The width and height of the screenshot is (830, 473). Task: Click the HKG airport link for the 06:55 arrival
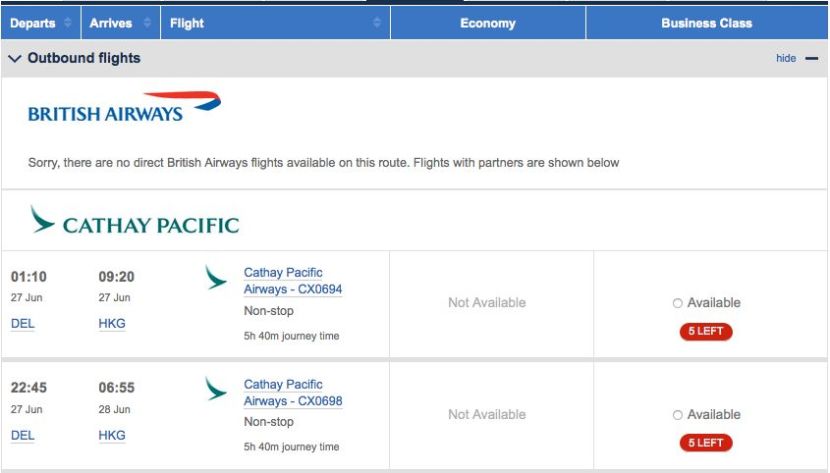pyautogui.click(x=111, y=436)
